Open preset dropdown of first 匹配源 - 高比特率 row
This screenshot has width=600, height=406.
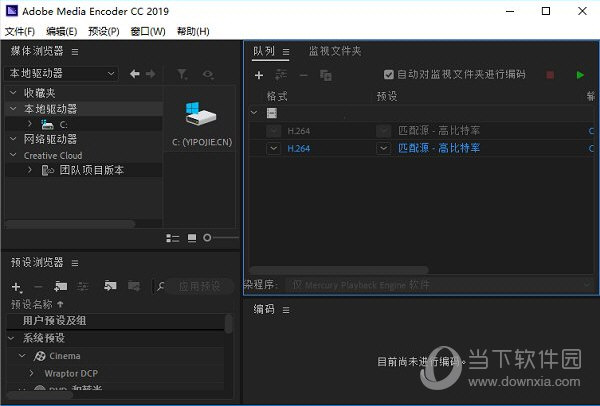(x=383, y=131)
